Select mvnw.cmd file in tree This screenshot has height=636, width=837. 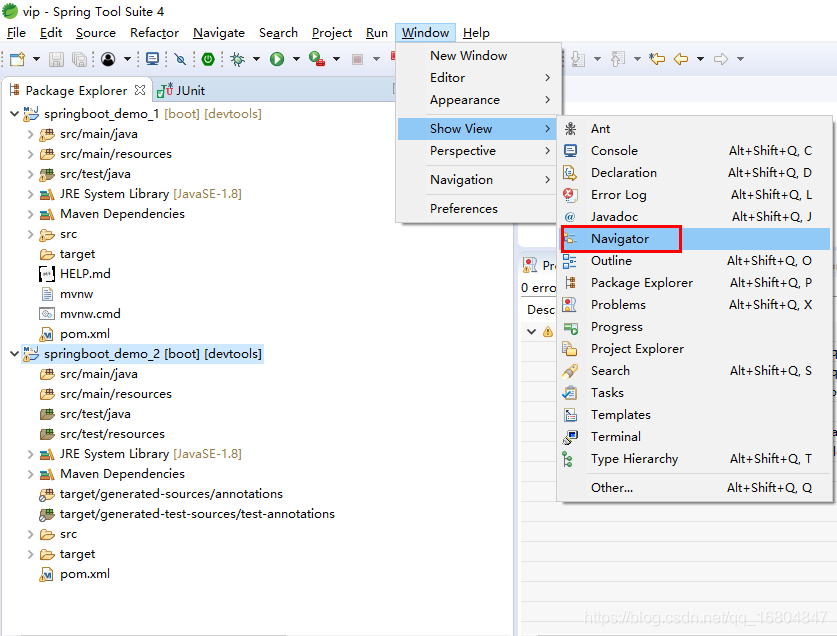pyautogui.click(x=80, y=314)
